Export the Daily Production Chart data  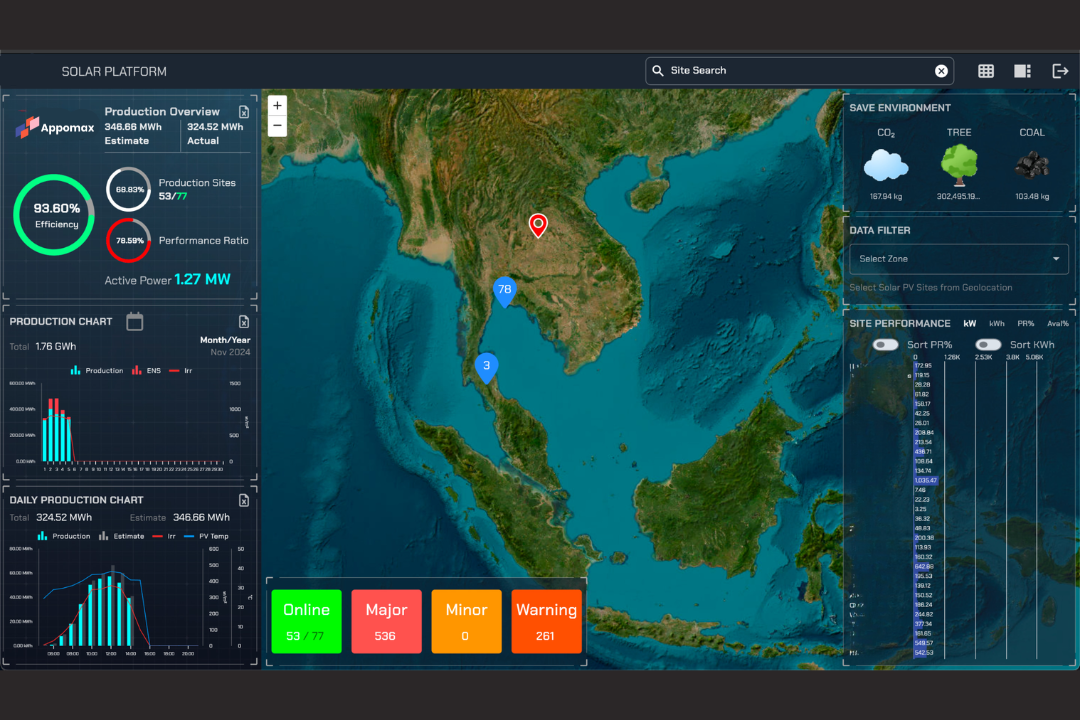[244, 500]
